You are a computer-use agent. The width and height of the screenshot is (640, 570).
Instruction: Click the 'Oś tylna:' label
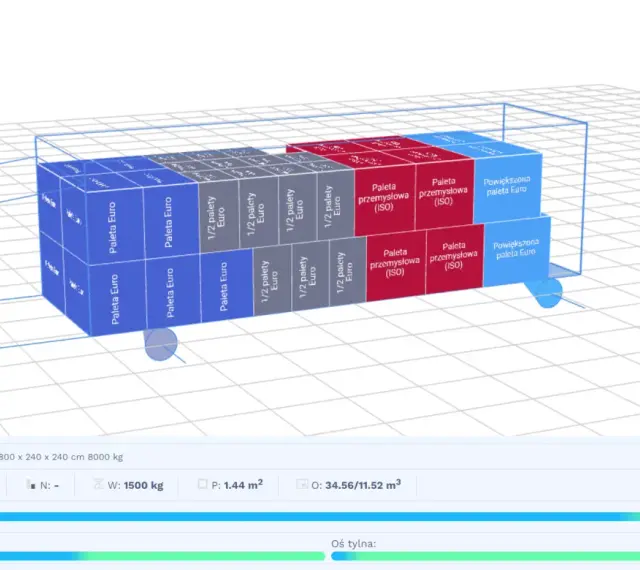coord(353,543)
